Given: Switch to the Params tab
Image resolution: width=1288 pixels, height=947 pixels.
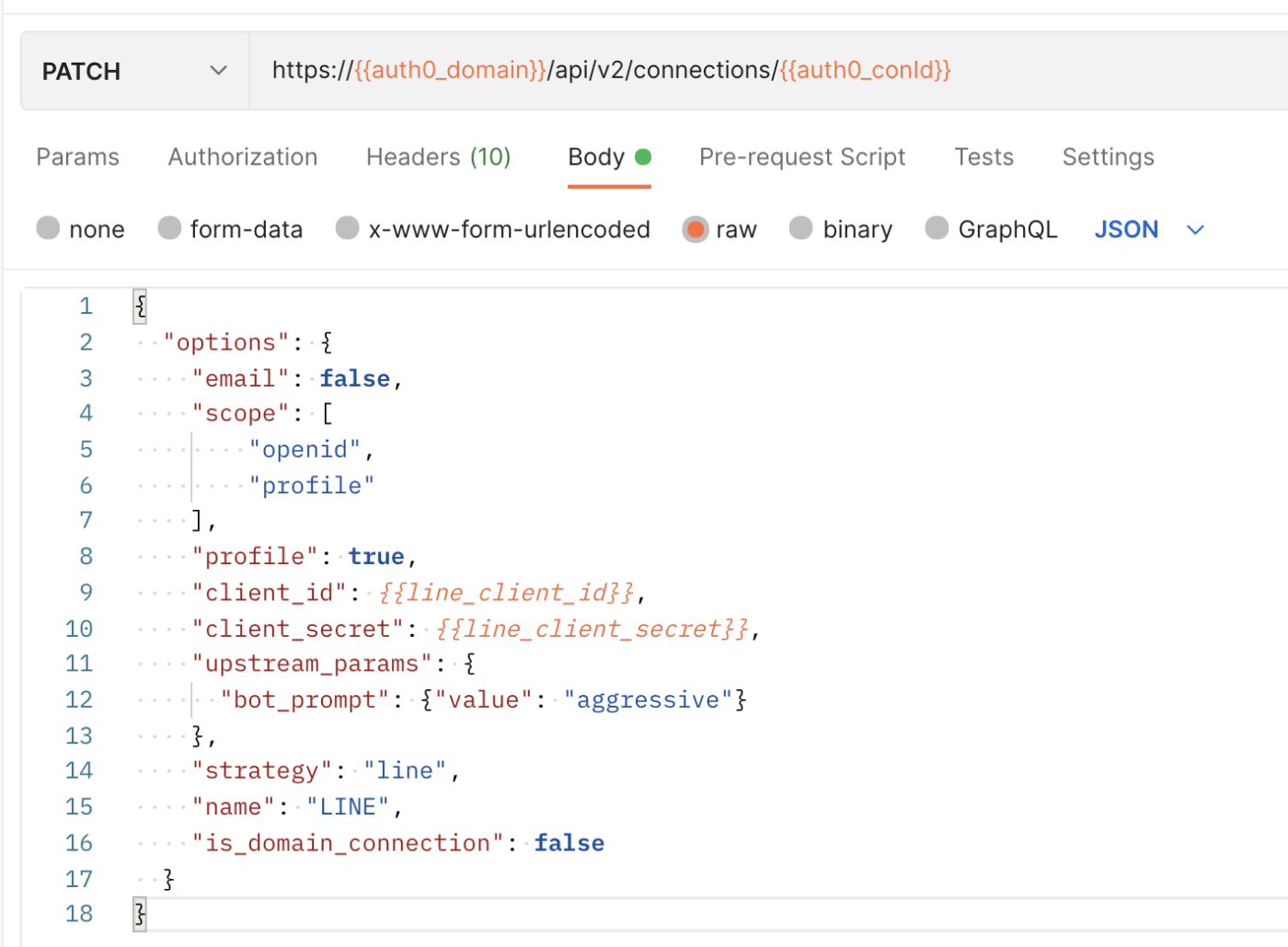Looking at the screenshot, I should point(78,157).
